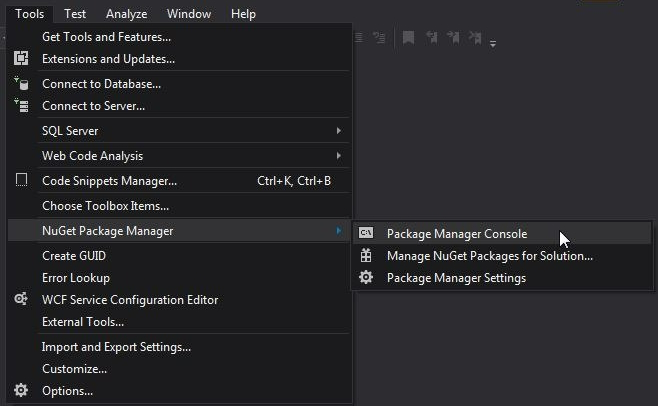Image resolution: width=658 pixels, height=406 pixels.
Task: Open the toolbar overflow options dropdown
Action: pos(493,43)
